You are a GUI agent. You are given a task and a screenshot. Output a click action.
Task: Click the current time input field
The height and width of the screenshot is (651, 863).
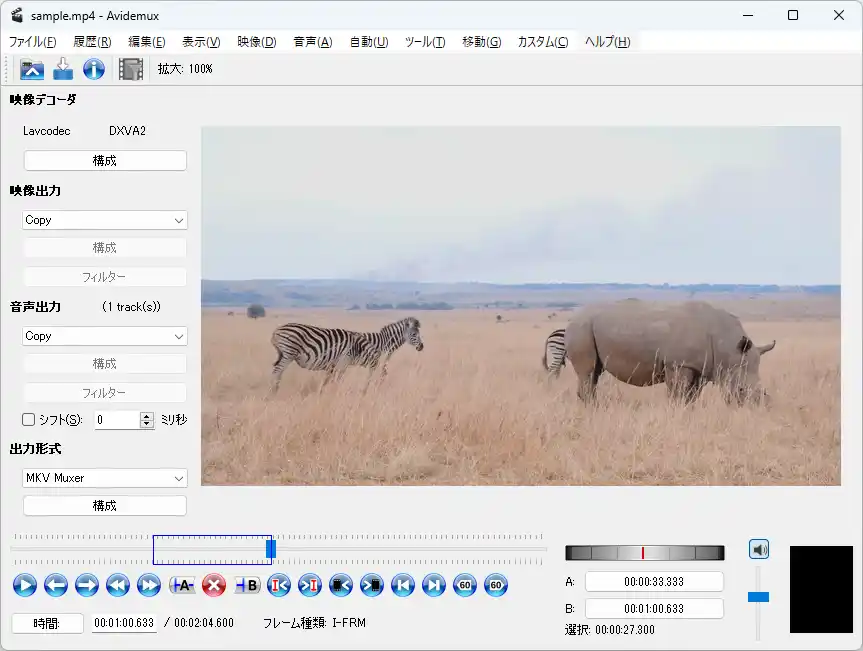124,623
